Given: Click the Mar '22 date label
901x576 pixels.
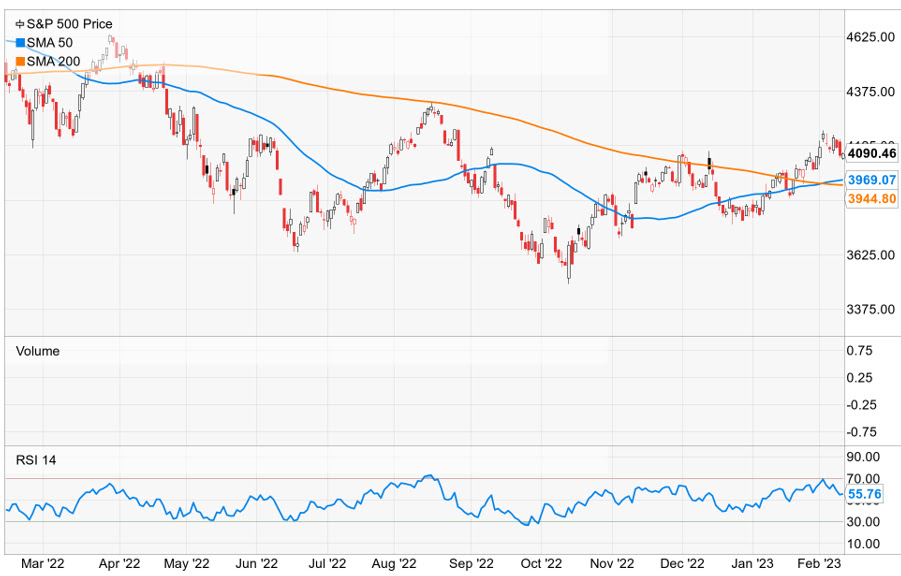Looking at the screenshot, I should (43, 564).
